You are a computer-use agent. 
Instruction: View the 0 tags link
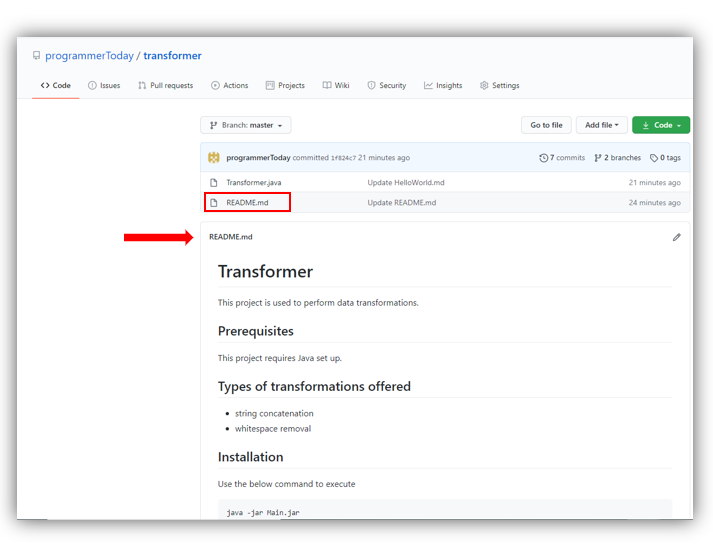665,158
